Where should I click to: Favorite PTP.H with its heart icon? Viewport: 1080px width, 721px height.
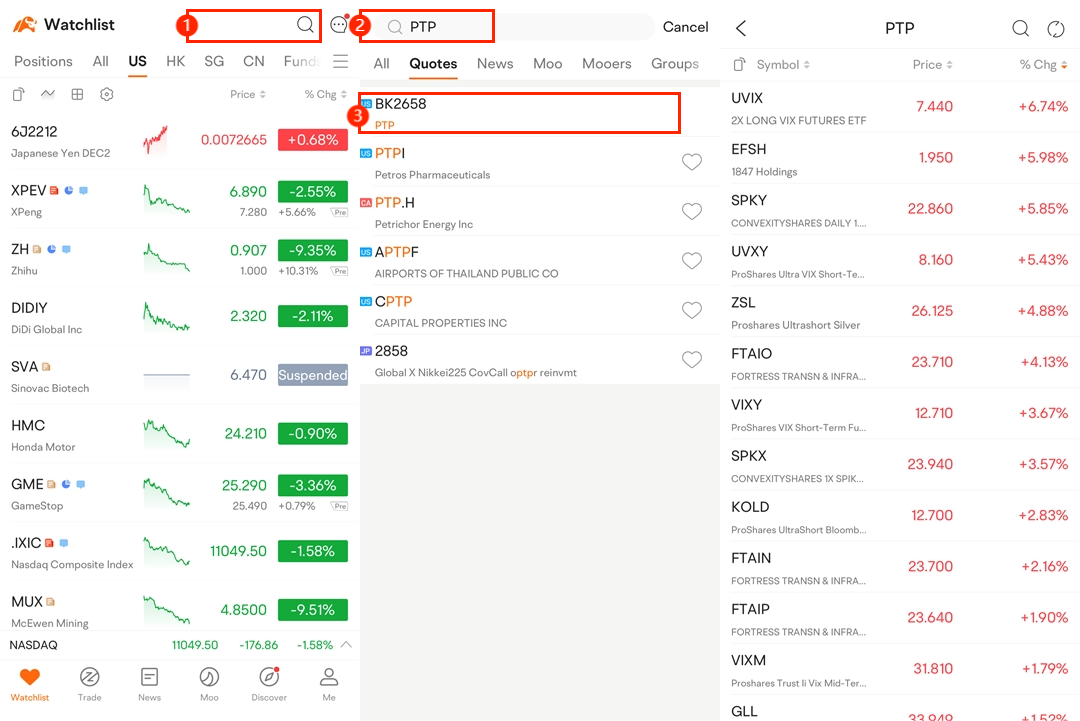click(692, 211)
